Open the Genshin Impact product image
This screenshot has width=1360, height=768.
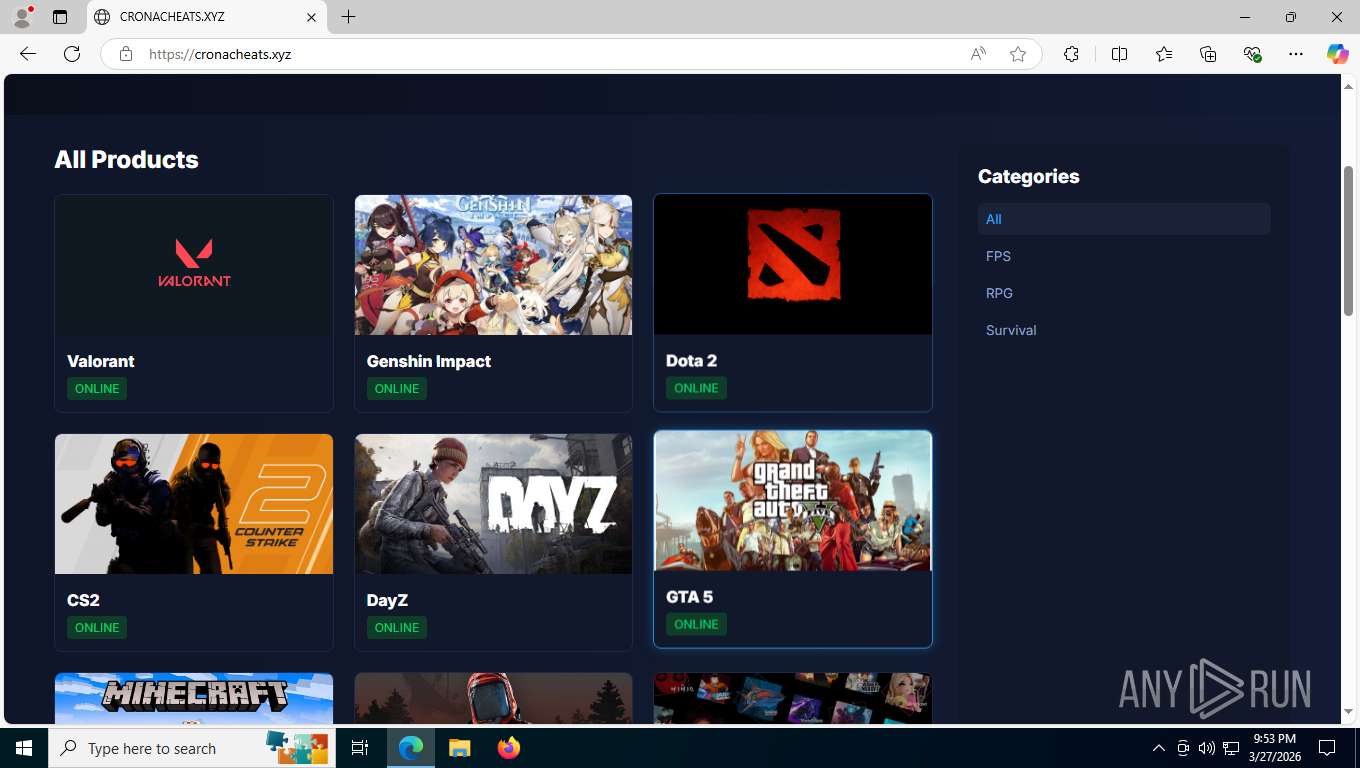coord(493,265)
